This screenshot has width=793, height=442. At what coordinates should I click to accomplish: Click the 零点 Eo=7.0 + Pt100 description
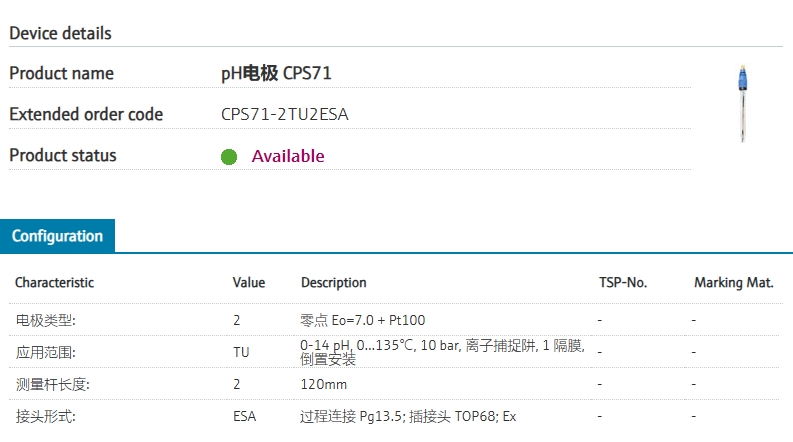(363, 320)
